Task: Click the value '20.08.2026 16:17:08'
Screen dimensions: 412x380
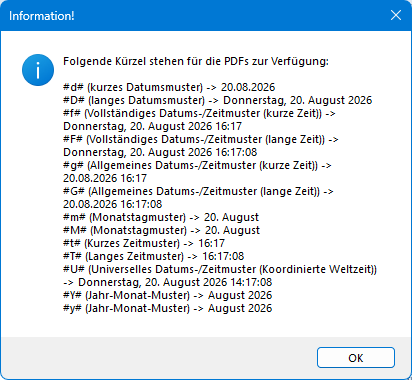Action: (x=112, y=204)
